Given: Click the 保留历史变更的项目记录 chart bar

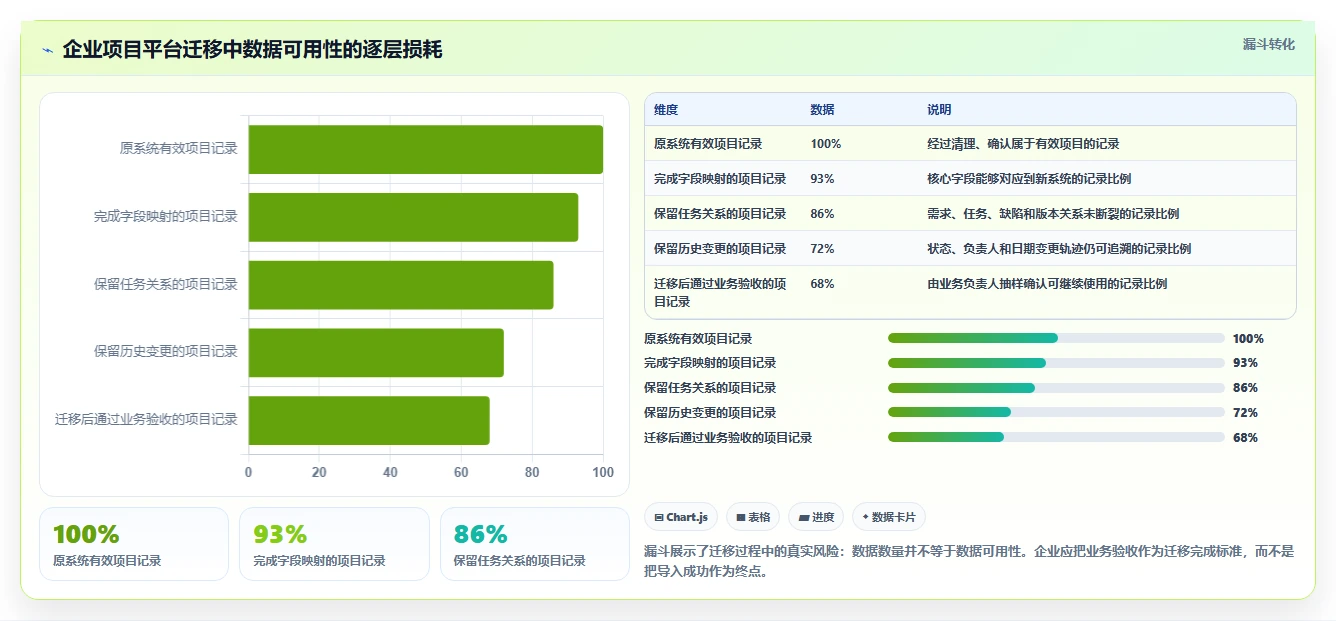Looking at the screenshot, I should (x=376, y=352).
